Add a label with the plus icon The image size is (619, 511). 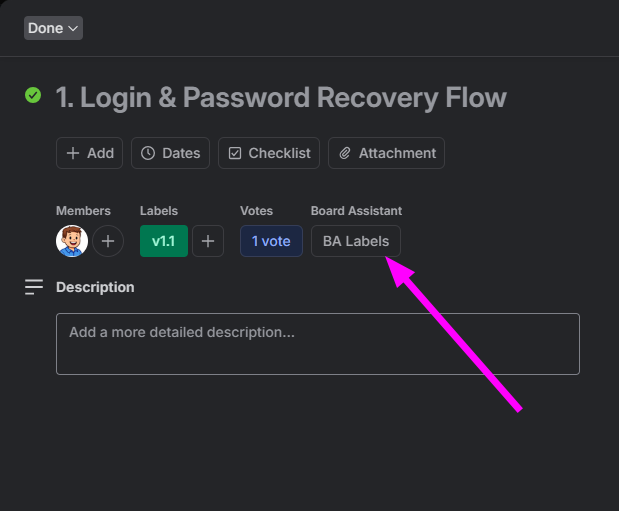click(x=208, y=241)
